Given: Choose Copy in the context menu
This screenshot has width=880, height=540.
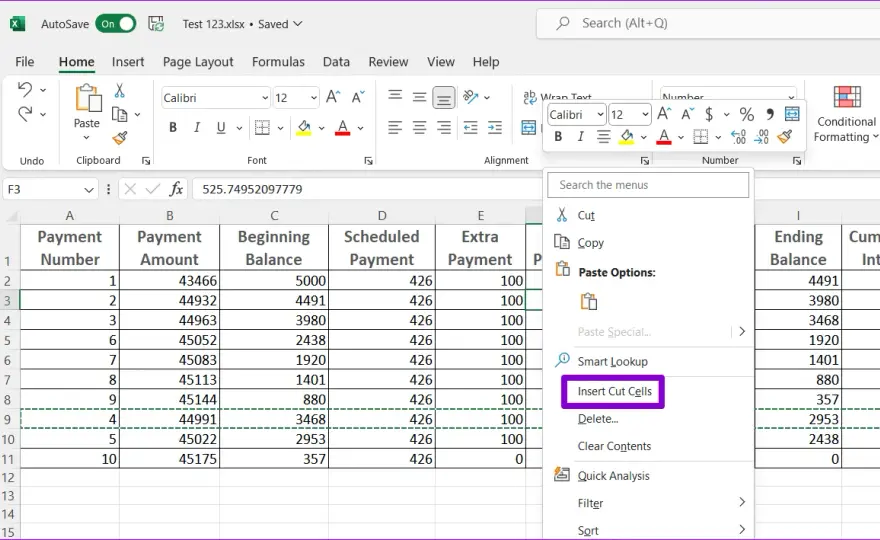Looking at the screenshot, I should [648, 242].
